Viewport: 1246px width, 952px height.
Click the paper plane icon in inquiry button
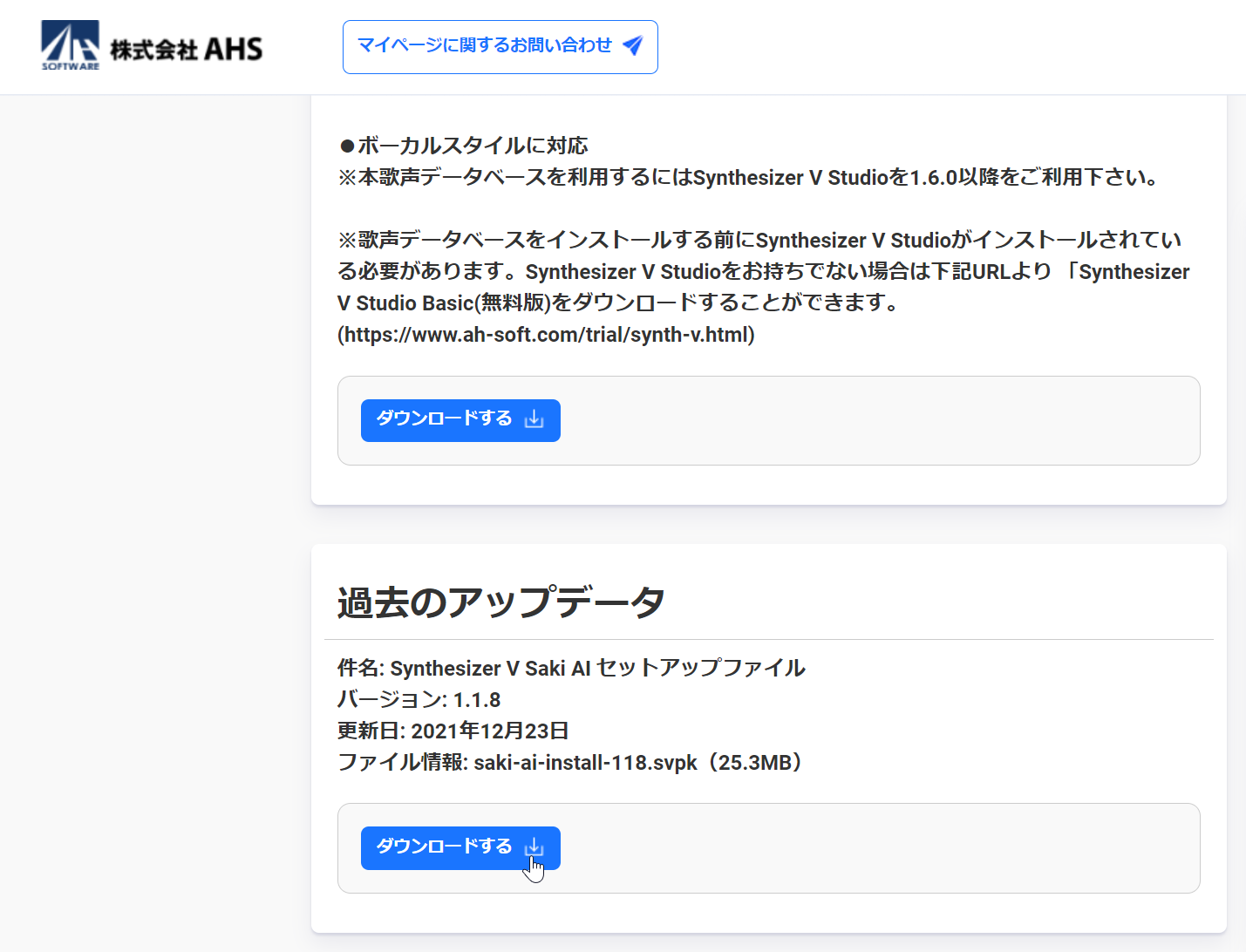[633, 45]
